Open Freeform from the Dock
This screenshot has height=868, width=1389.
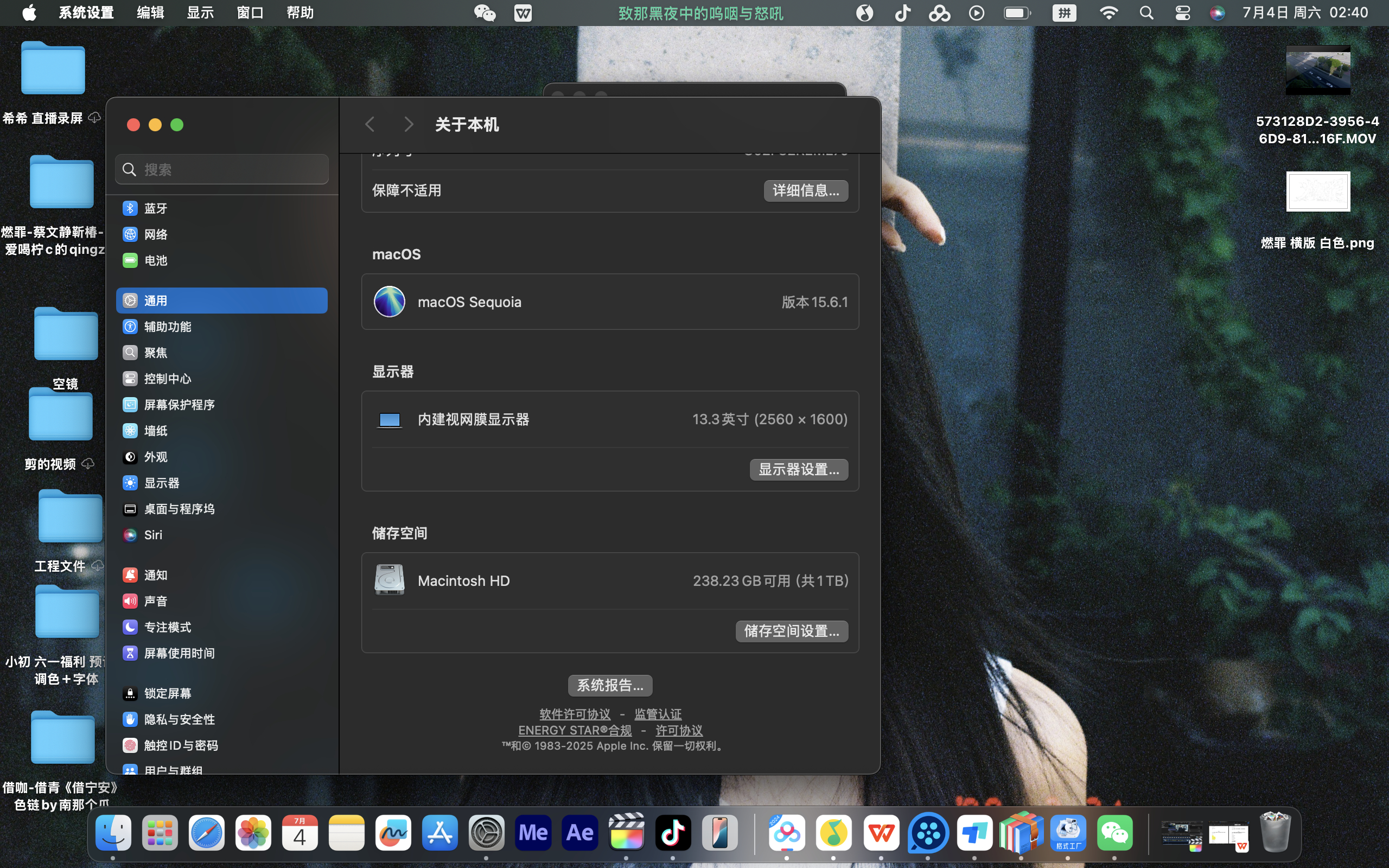[393, 832]
